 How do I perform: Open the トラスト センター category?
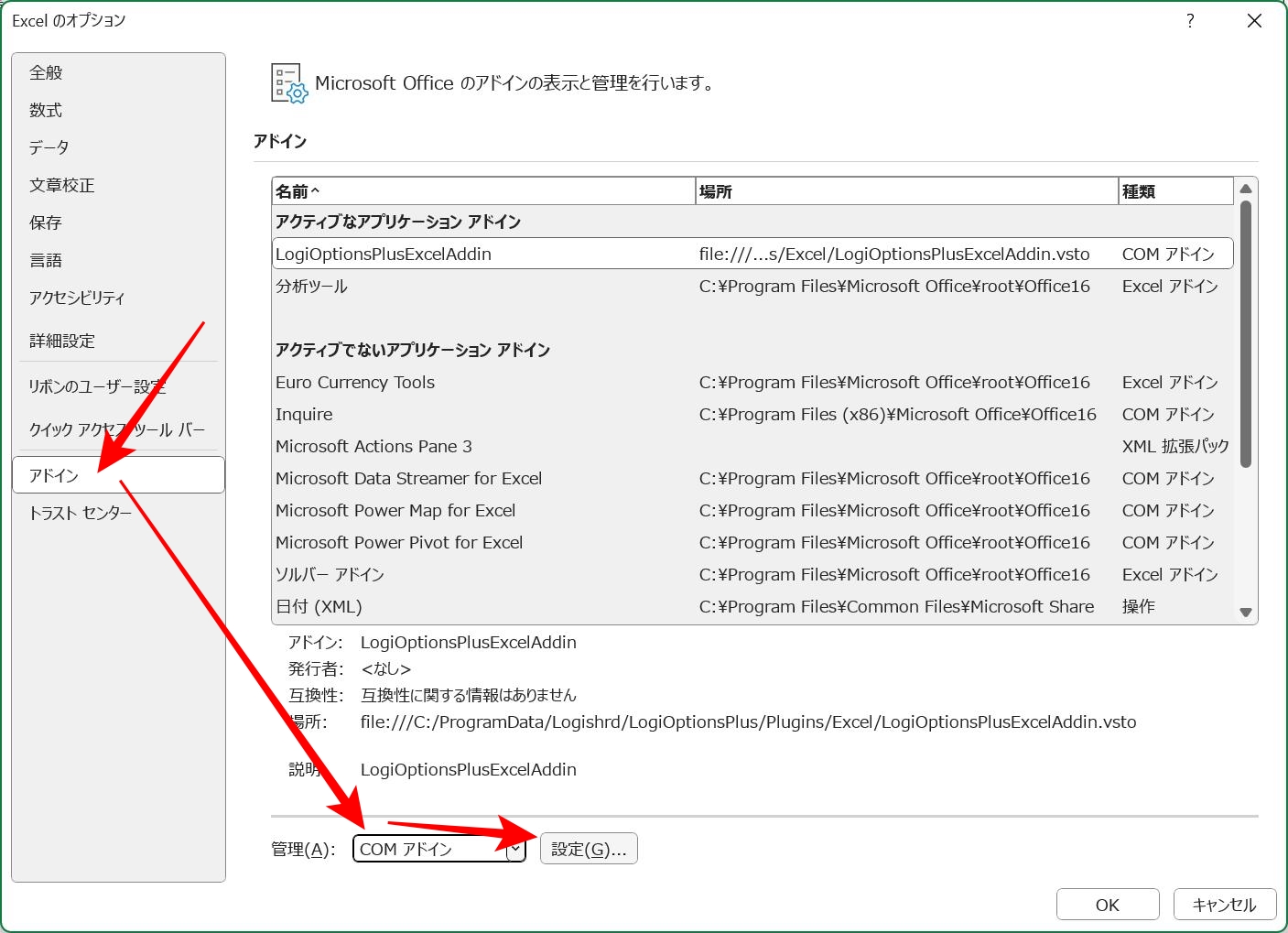(118, 513)
